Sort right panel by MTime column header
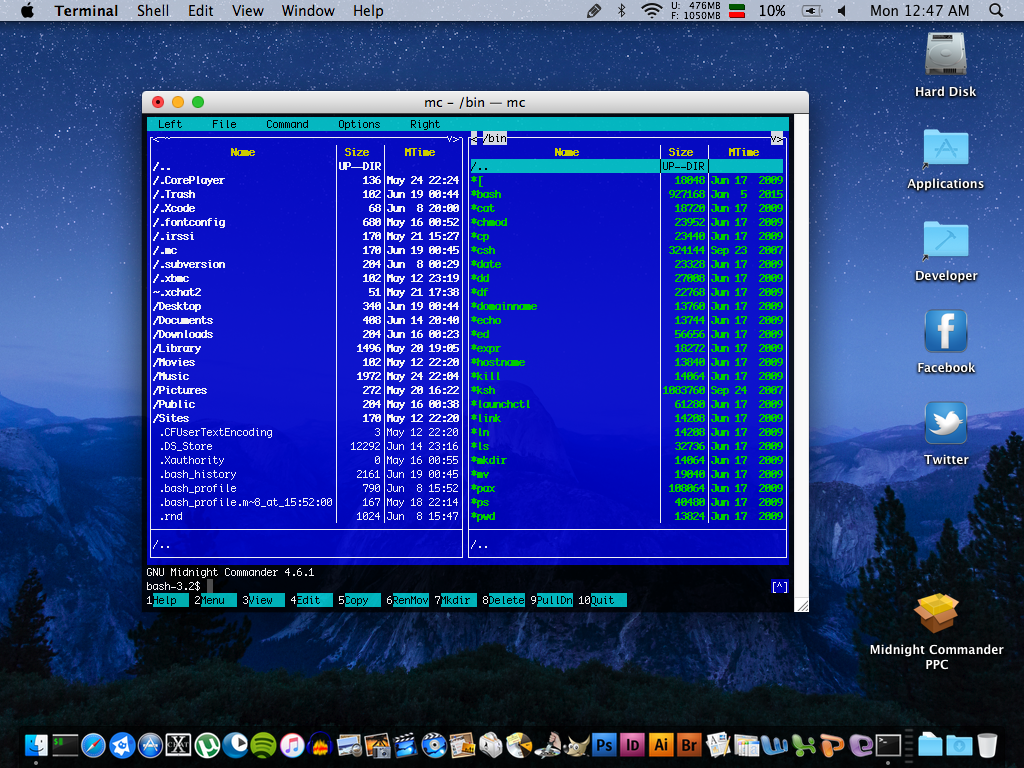The width and height of the screenshot is (1024, 768). click(x=743, y=152)
